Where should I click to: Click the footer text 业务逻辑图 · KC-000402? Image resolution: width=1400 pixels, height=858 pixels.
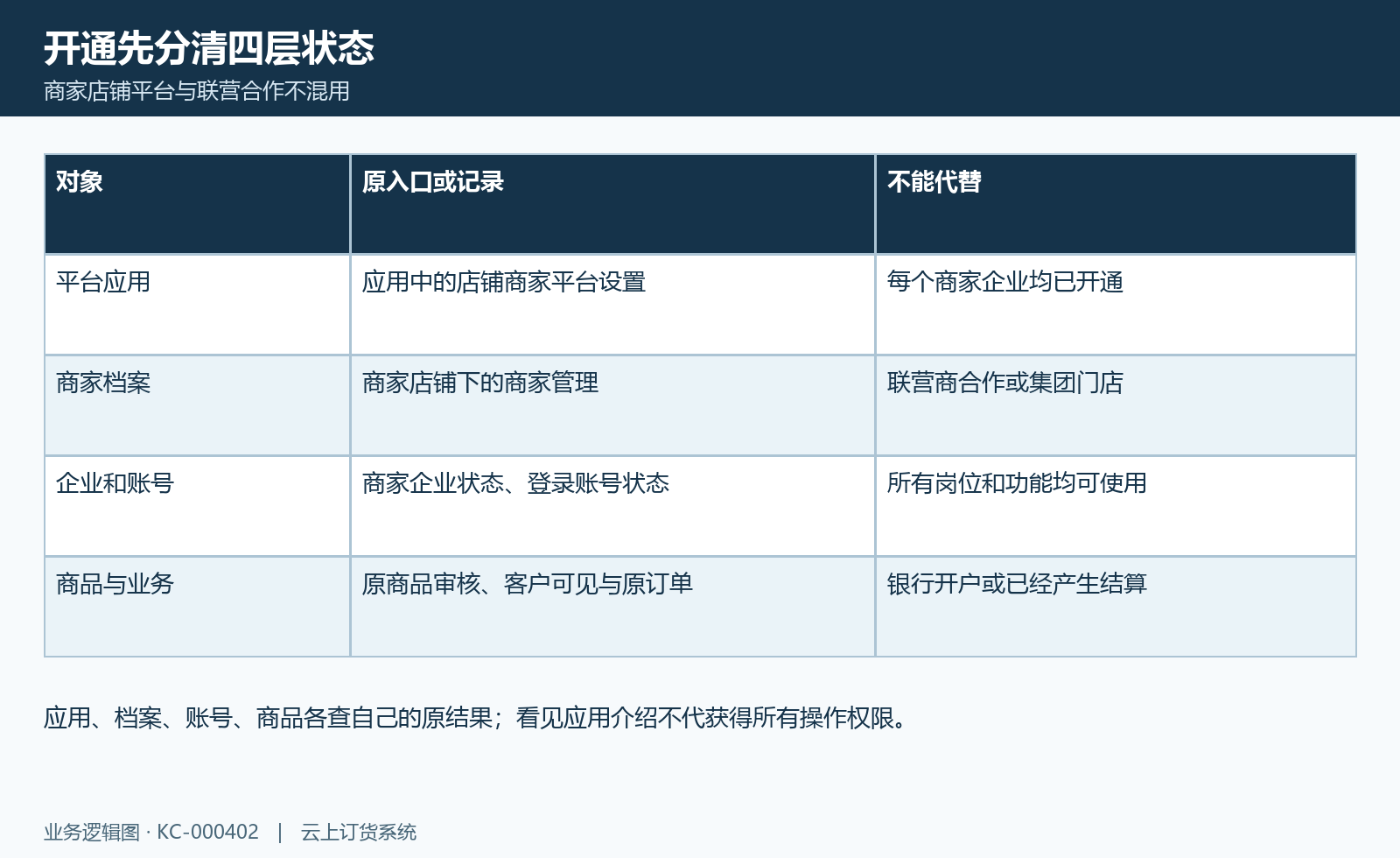(151, 832)
